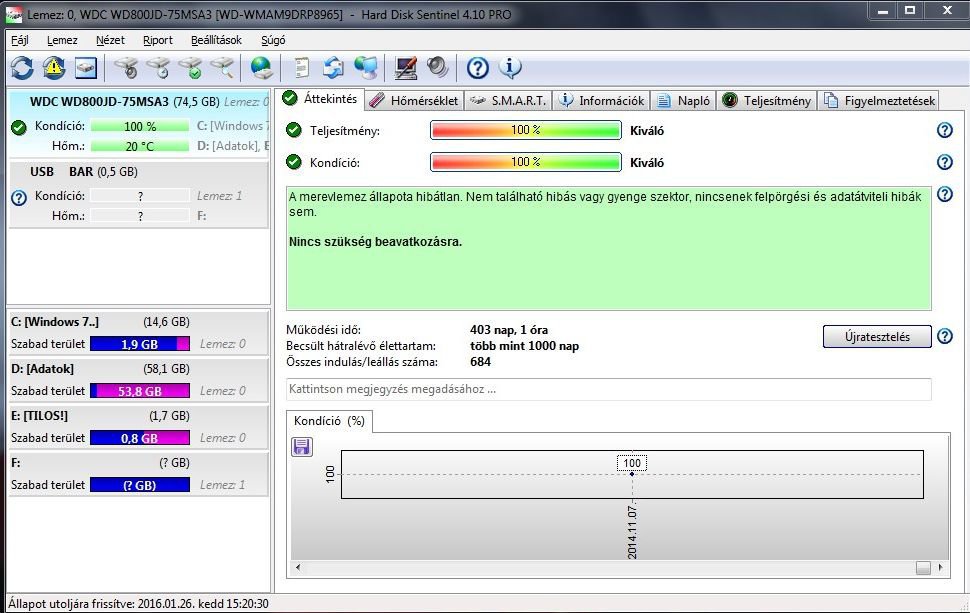Screen dimensions: 970x613
Task: Click the 403 nap, 1 óra value
Action: pos(509,330)
